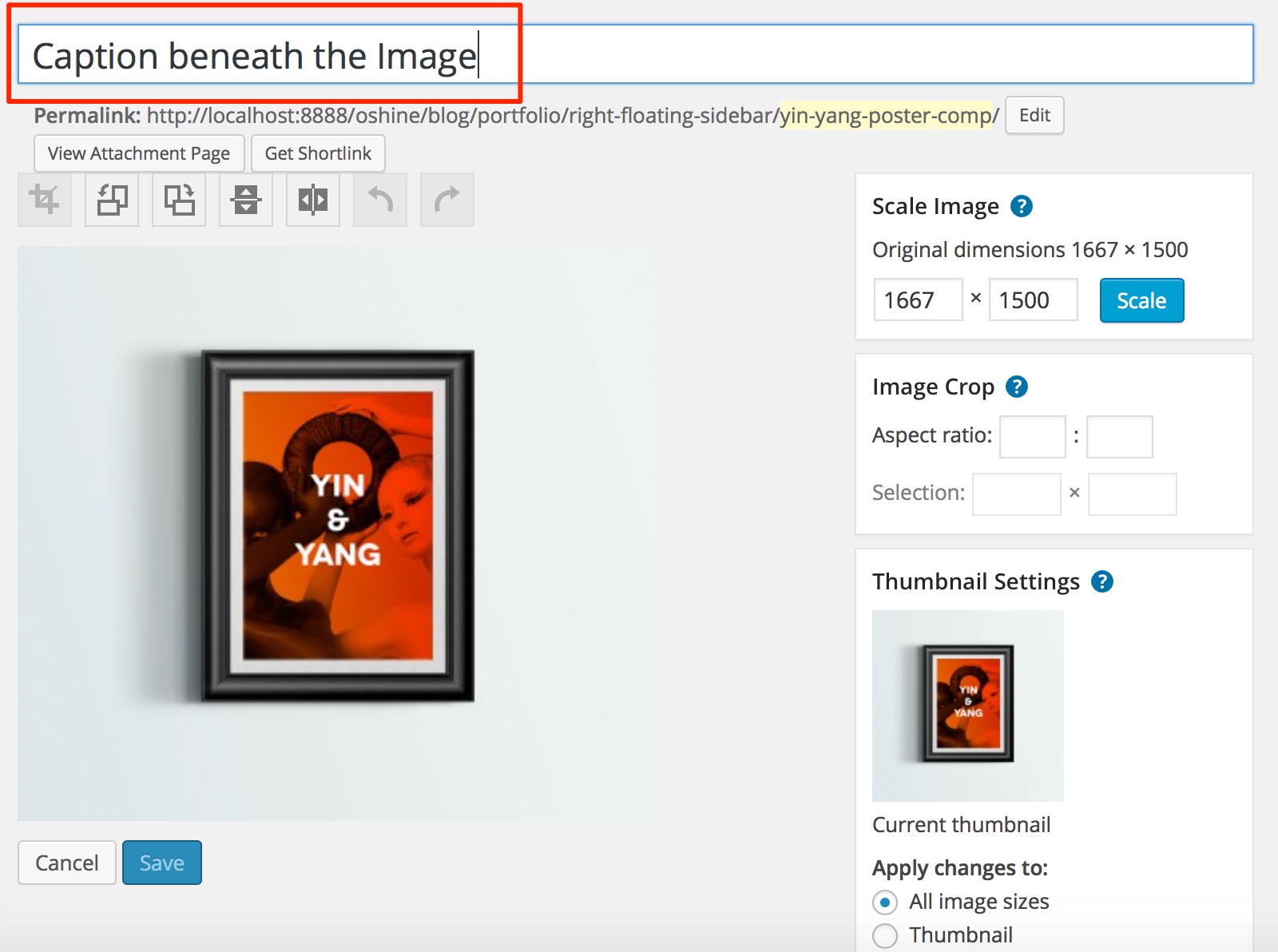The height and width of the screenshot is (952, 1278).
Task: Flip the image vertically
Action: (246, 200)
